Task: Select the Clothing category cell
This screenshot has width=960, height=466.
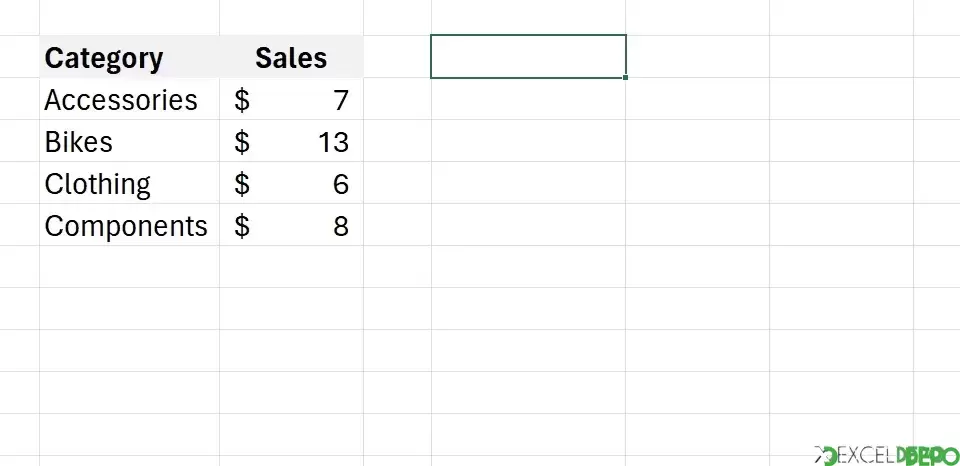Action: 129,183
